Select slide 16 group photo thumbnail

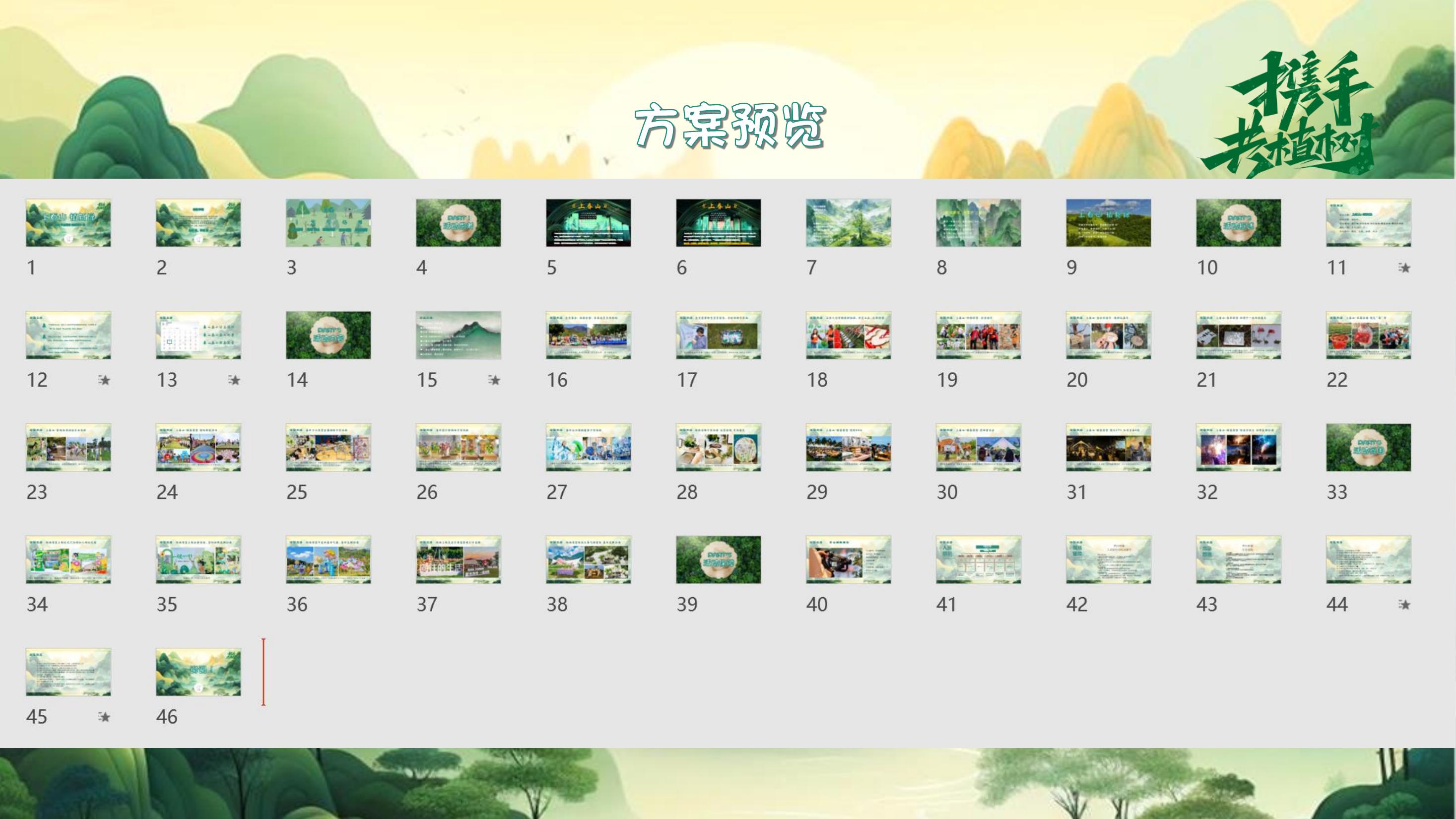[x=589, y=335]
